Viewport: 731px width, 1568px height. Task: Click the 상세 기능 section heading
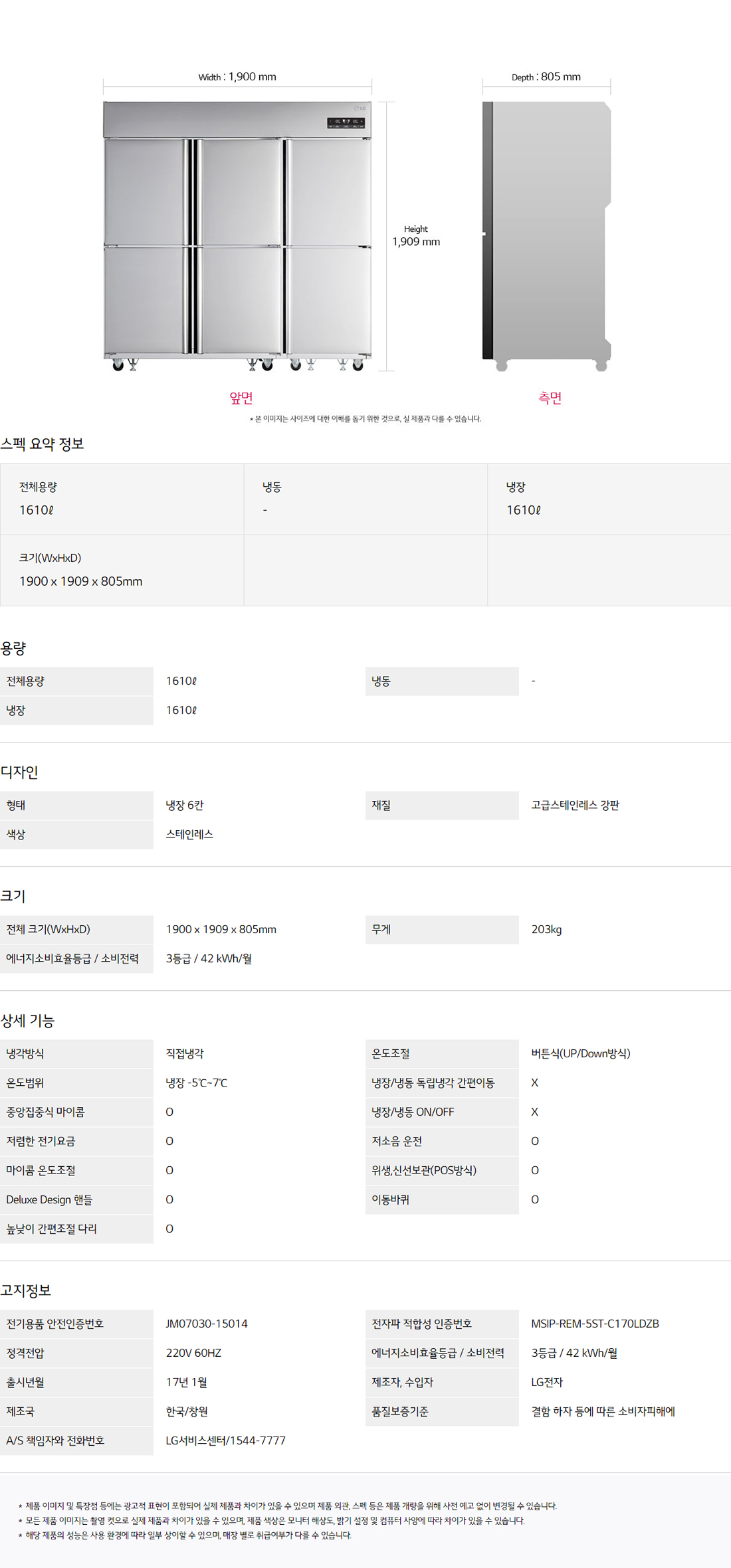point(27,1021)
